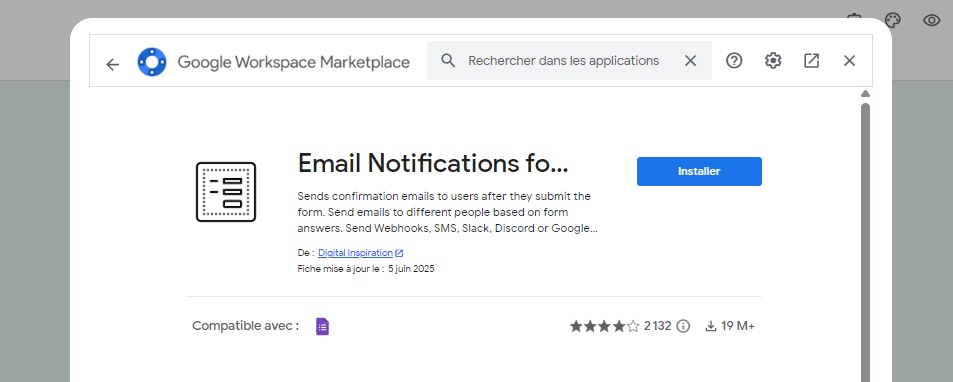Close the Marketplace dialog
This screenshot has width=953, height=382.
(850, 61)
